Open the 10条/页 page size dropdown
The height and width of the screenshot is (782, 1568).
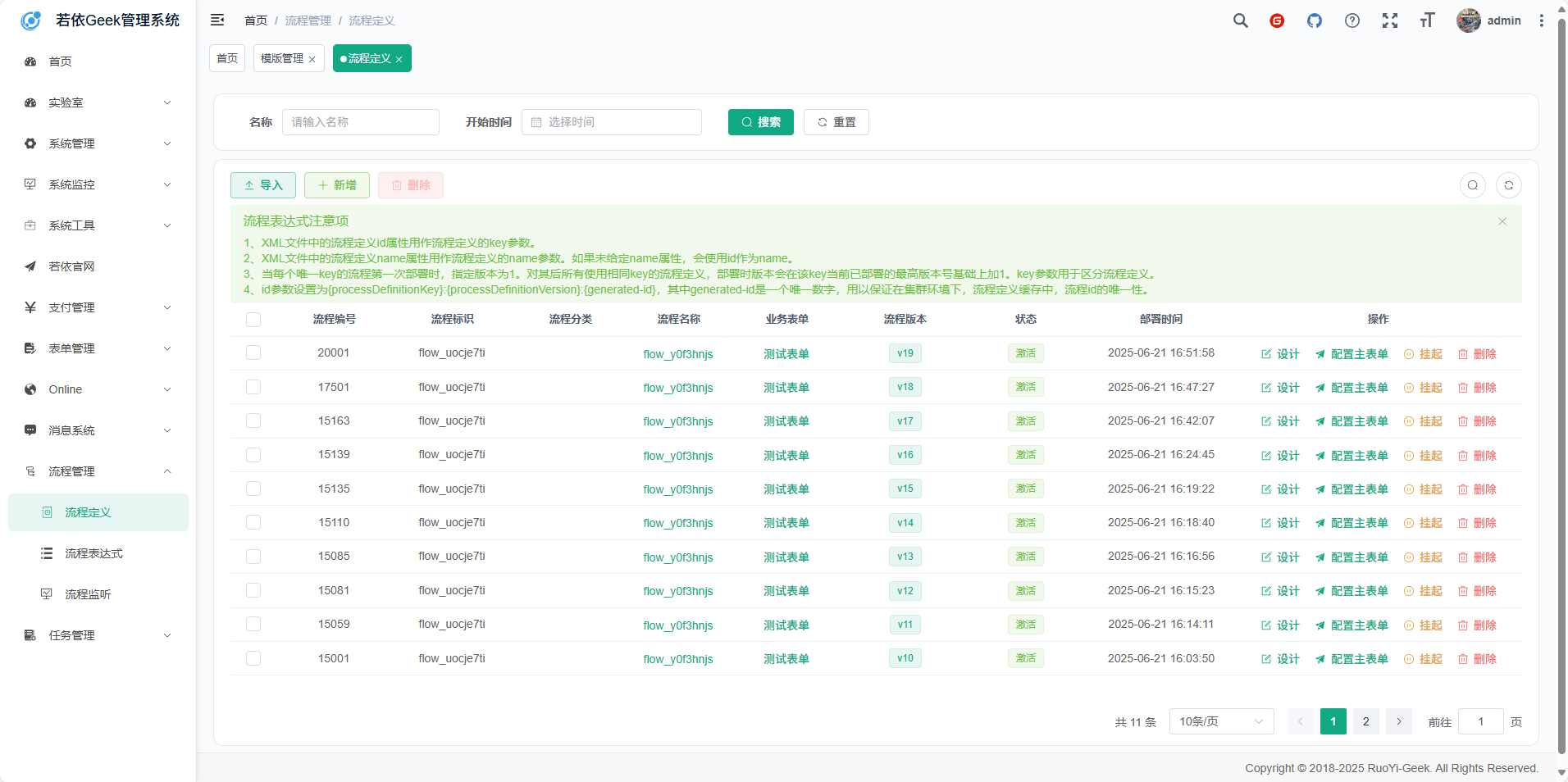coord(1220,721)
